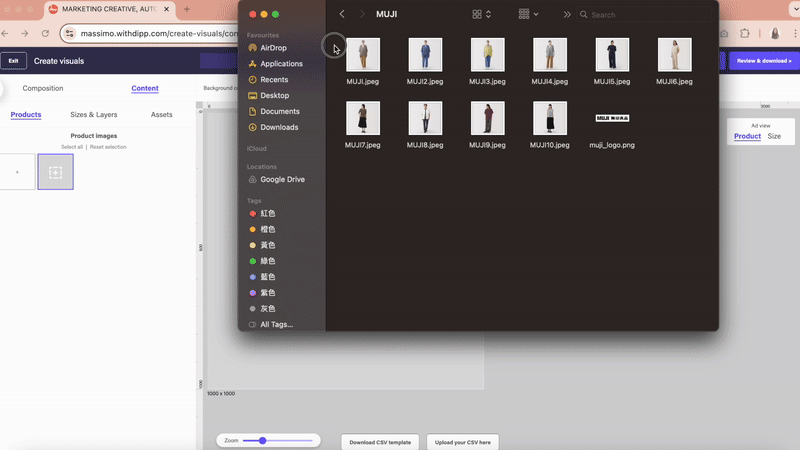Open Downloads folder in Finder sidebar
The height and width of the screenshot is (450, 800).
tap(273, 127)
